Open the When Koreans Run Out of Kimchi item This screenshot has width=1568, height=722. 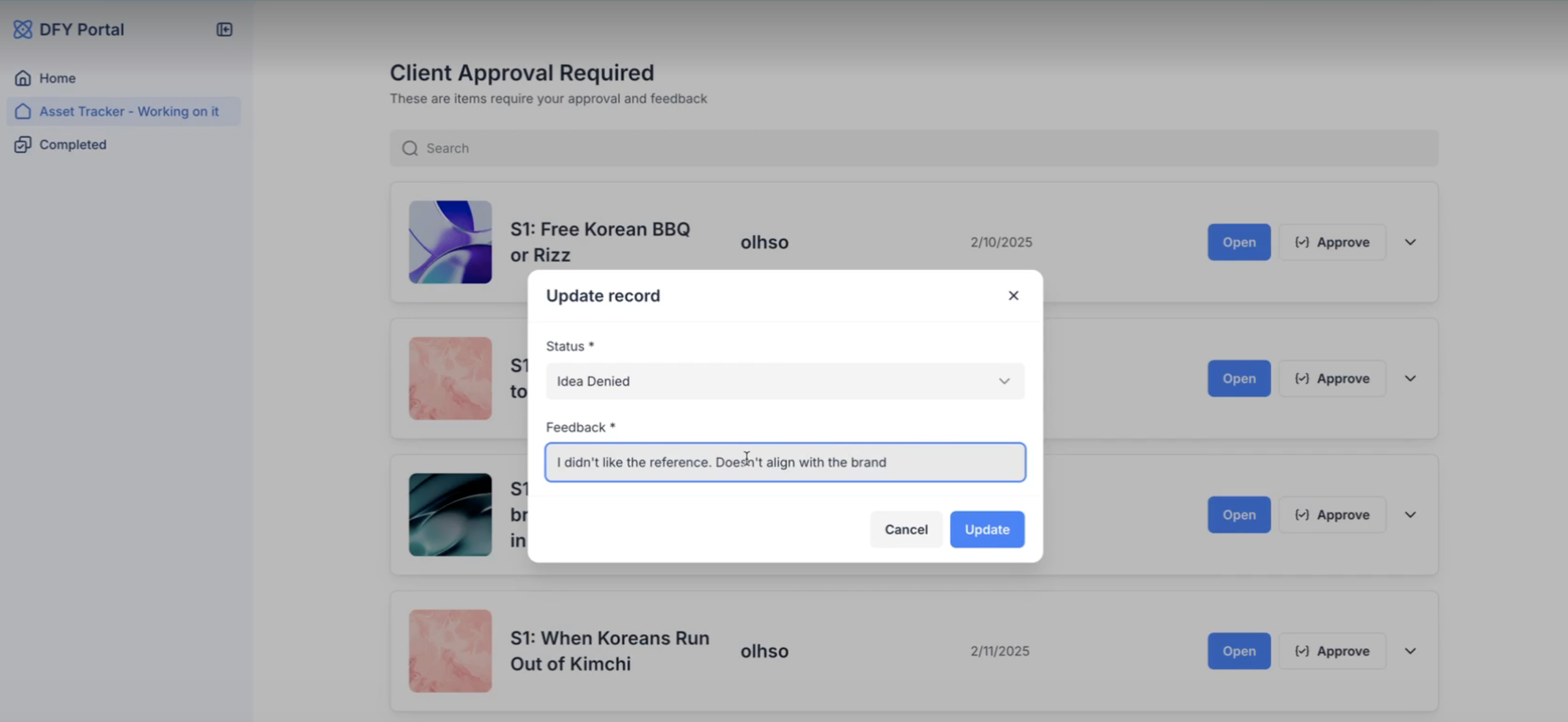coord(1239,651)
